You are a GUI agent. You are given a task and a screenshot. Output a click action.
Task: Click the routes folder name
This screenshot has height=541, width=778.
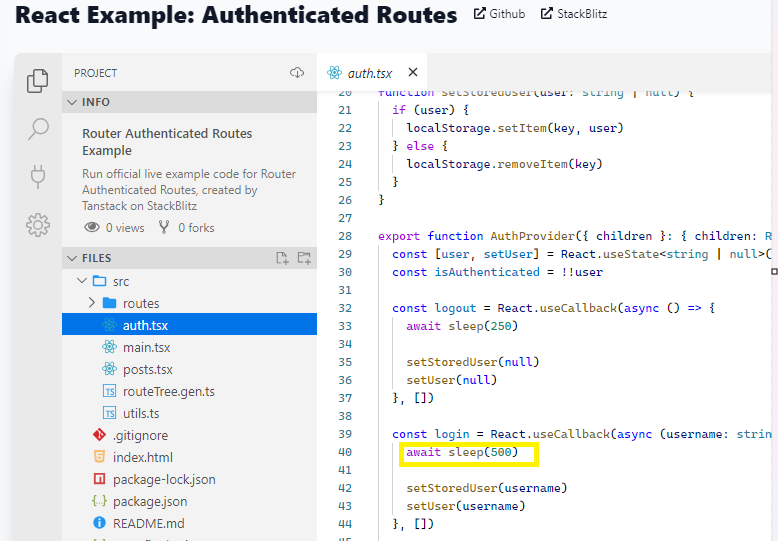click(x=141, y=303)
